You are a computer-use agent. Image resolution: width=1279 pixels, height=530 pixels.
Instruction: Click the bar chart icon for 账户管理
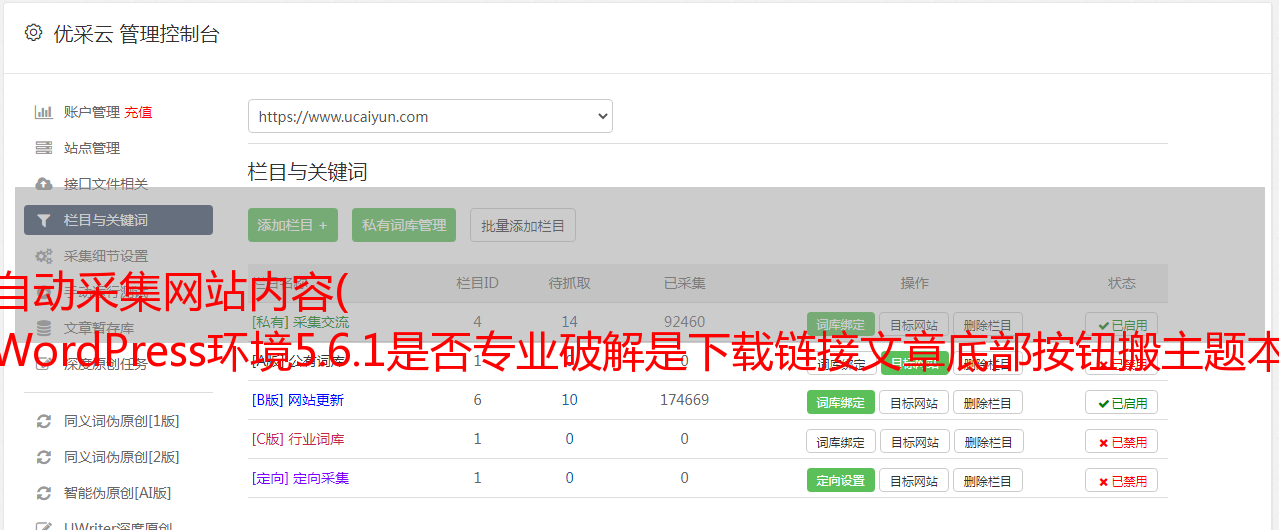point(44,112)
